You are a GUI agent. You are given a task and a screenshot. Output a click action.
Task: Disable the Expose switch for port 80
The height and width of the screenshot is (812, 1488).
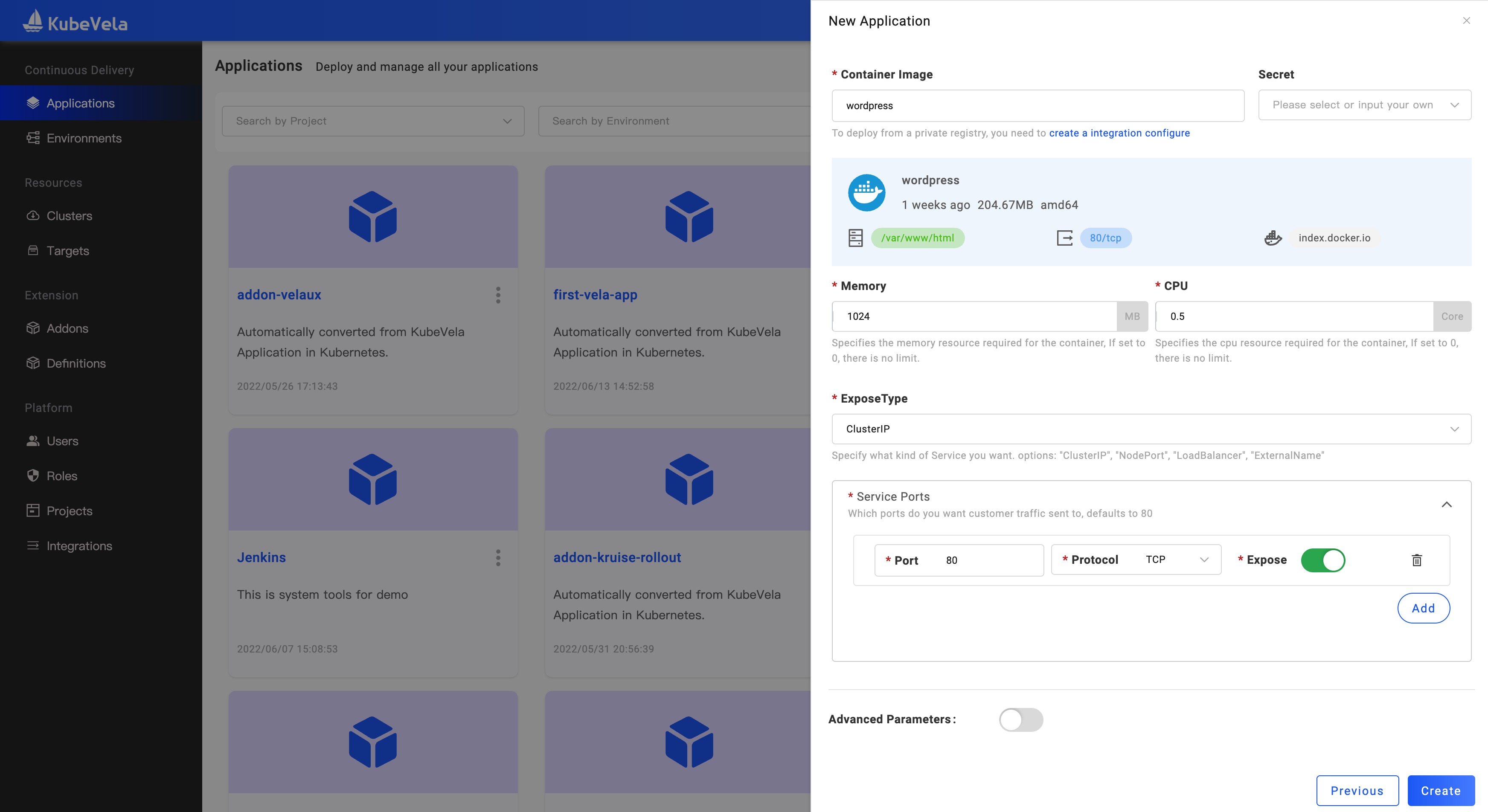point(1323,560)
